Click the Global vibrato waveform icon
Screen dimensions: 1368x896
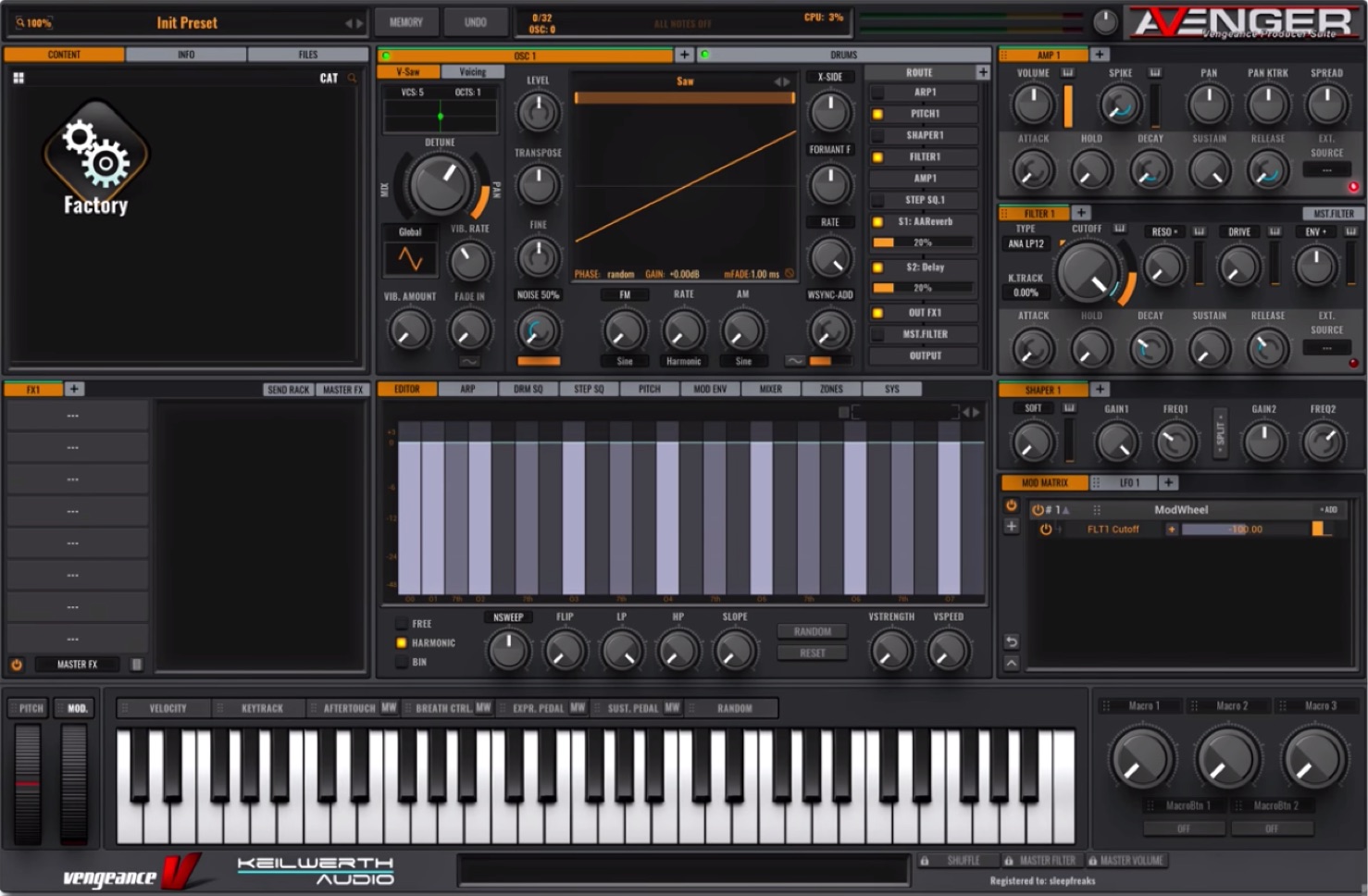pos(410,259)
